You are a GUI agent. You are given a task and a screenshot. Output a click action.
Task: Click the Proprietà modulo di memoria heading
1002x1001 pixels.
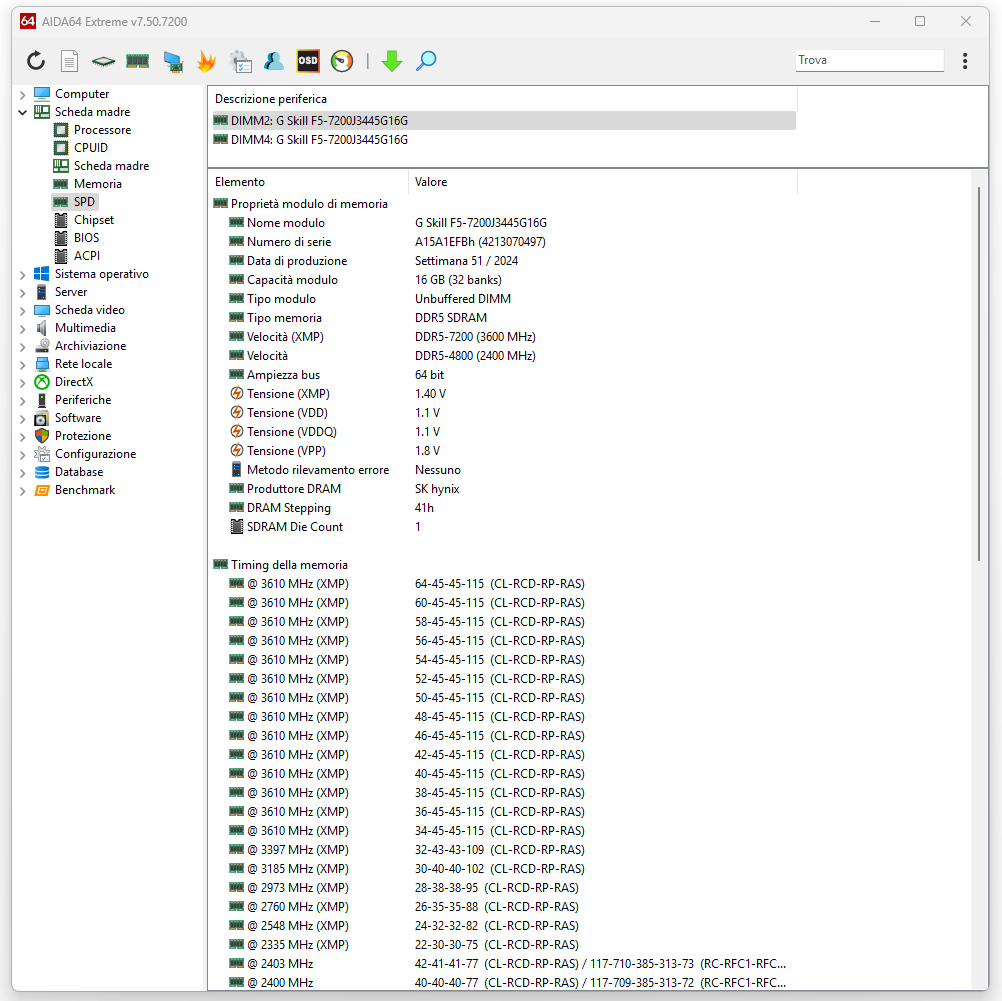(309, 203)
